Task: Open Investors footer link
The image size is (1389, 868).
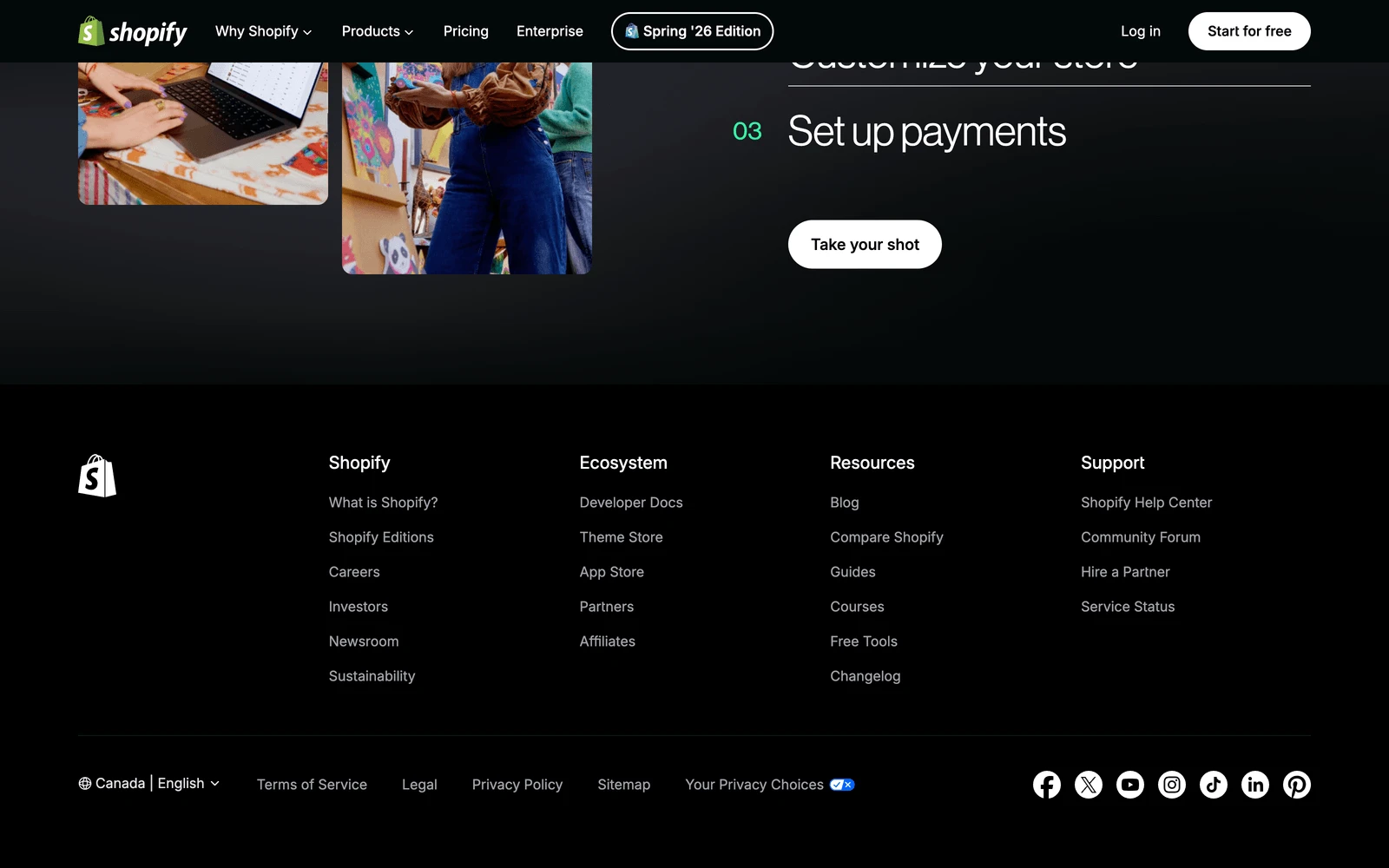Action: pyautogui.click(x=359, y=607)
